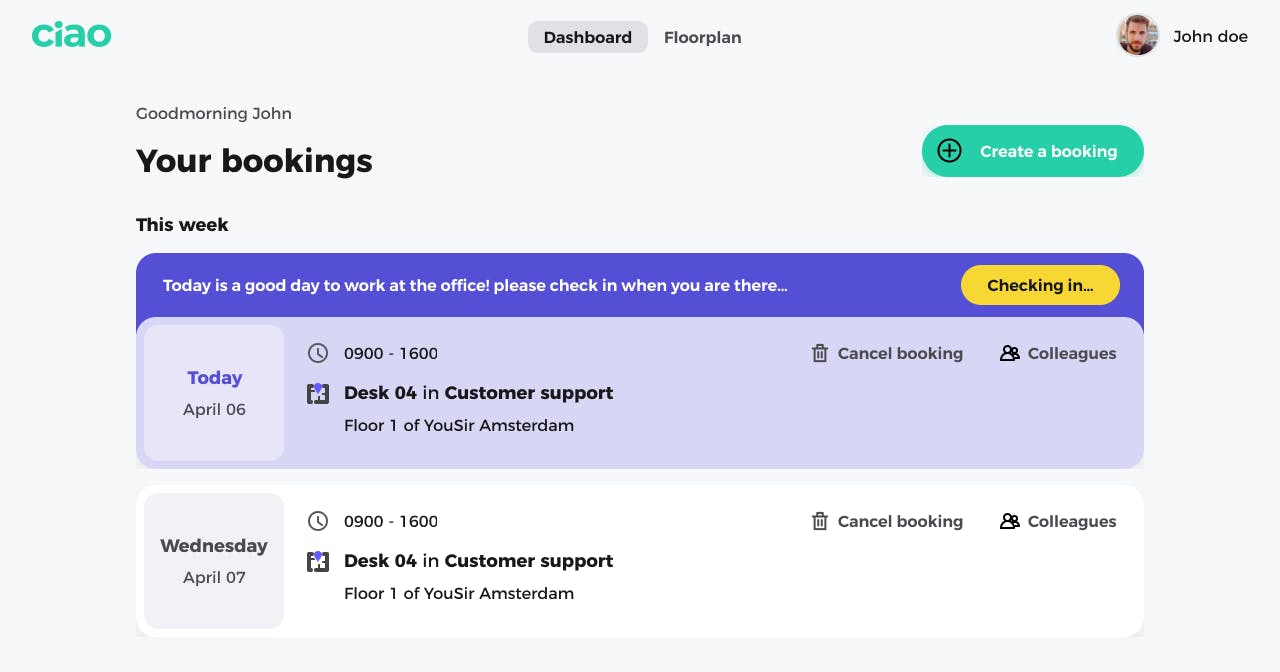Cancel booking for Wednesday April 07

coord(899,521)
